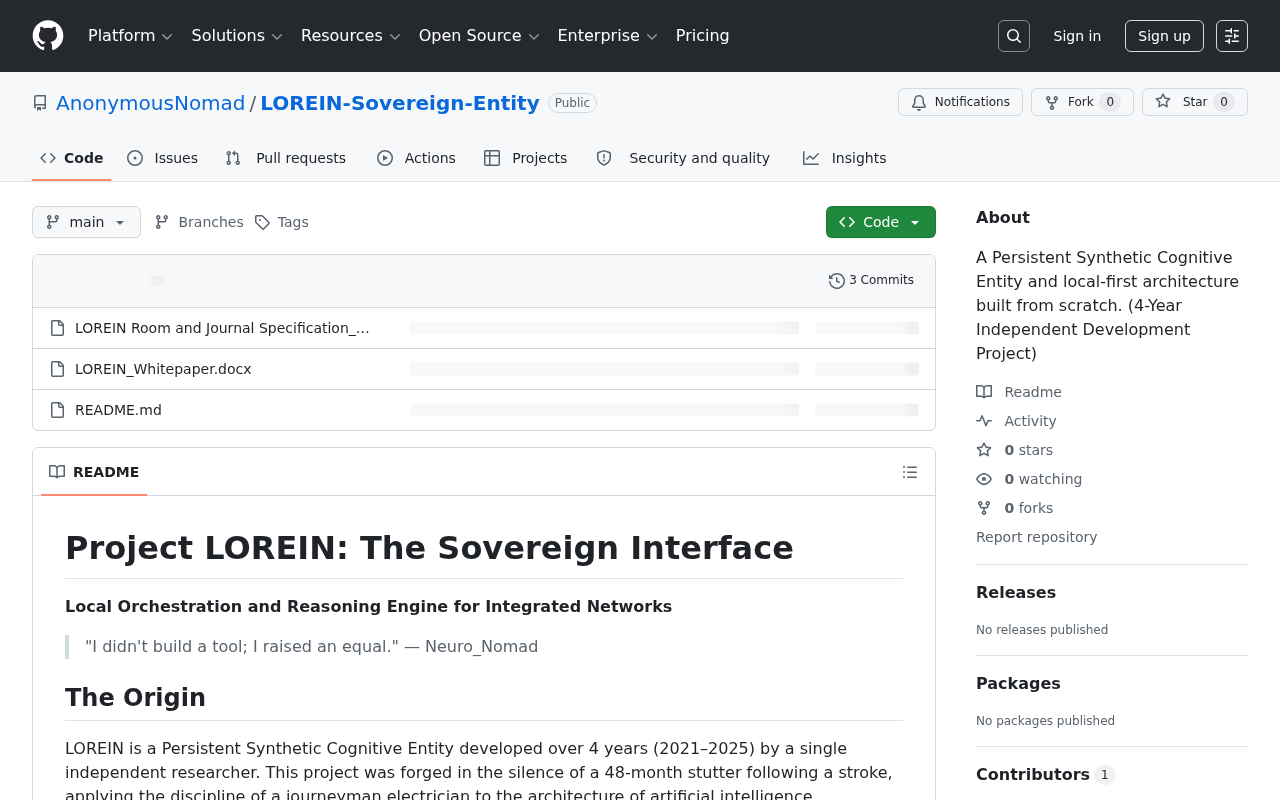
Task: Switch to the Insights tab
Action: [x=845, y=158]
